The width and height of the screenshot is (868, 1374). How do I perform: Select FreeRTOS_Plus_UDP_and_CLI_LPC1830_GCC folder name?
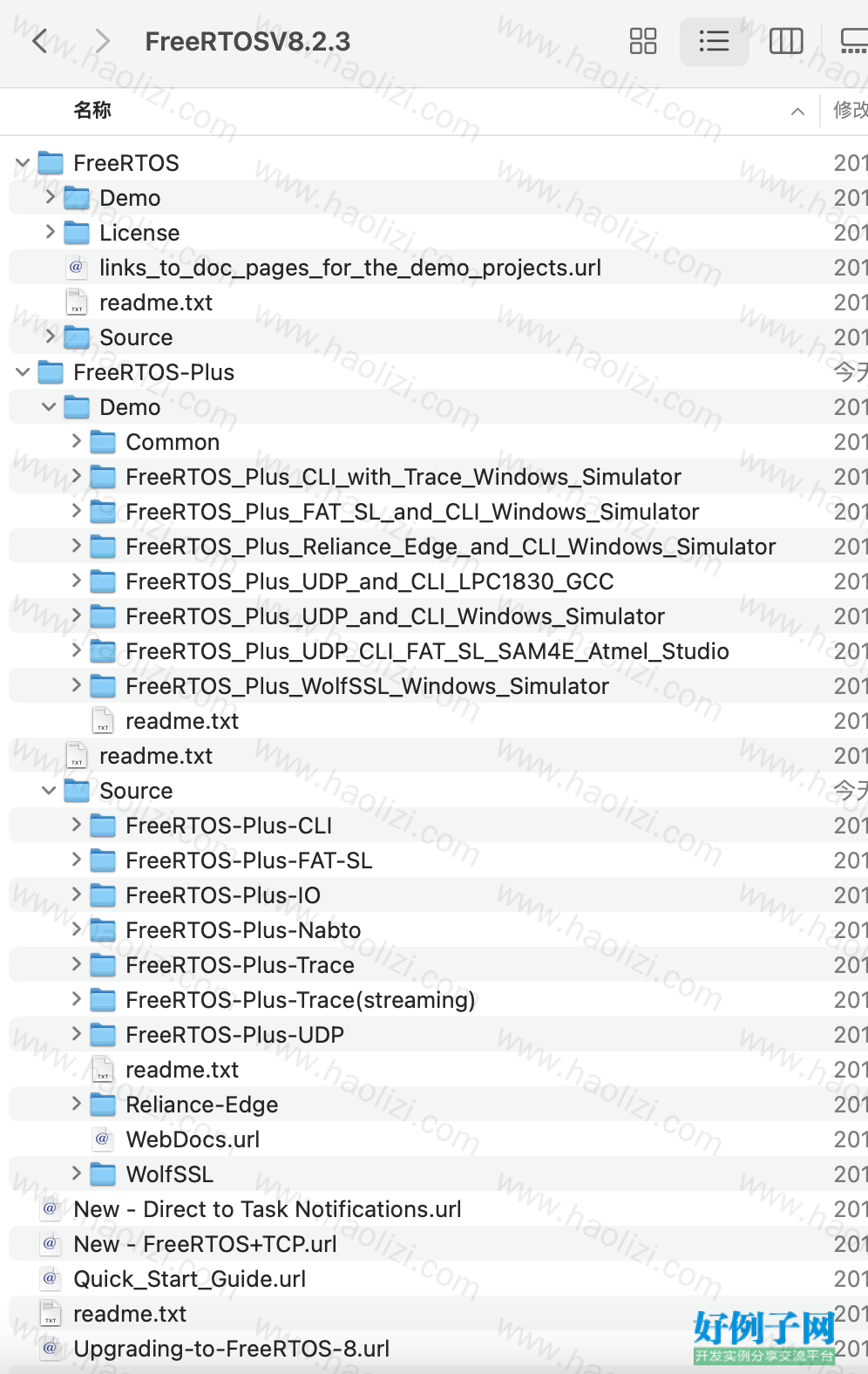(370, 582)
